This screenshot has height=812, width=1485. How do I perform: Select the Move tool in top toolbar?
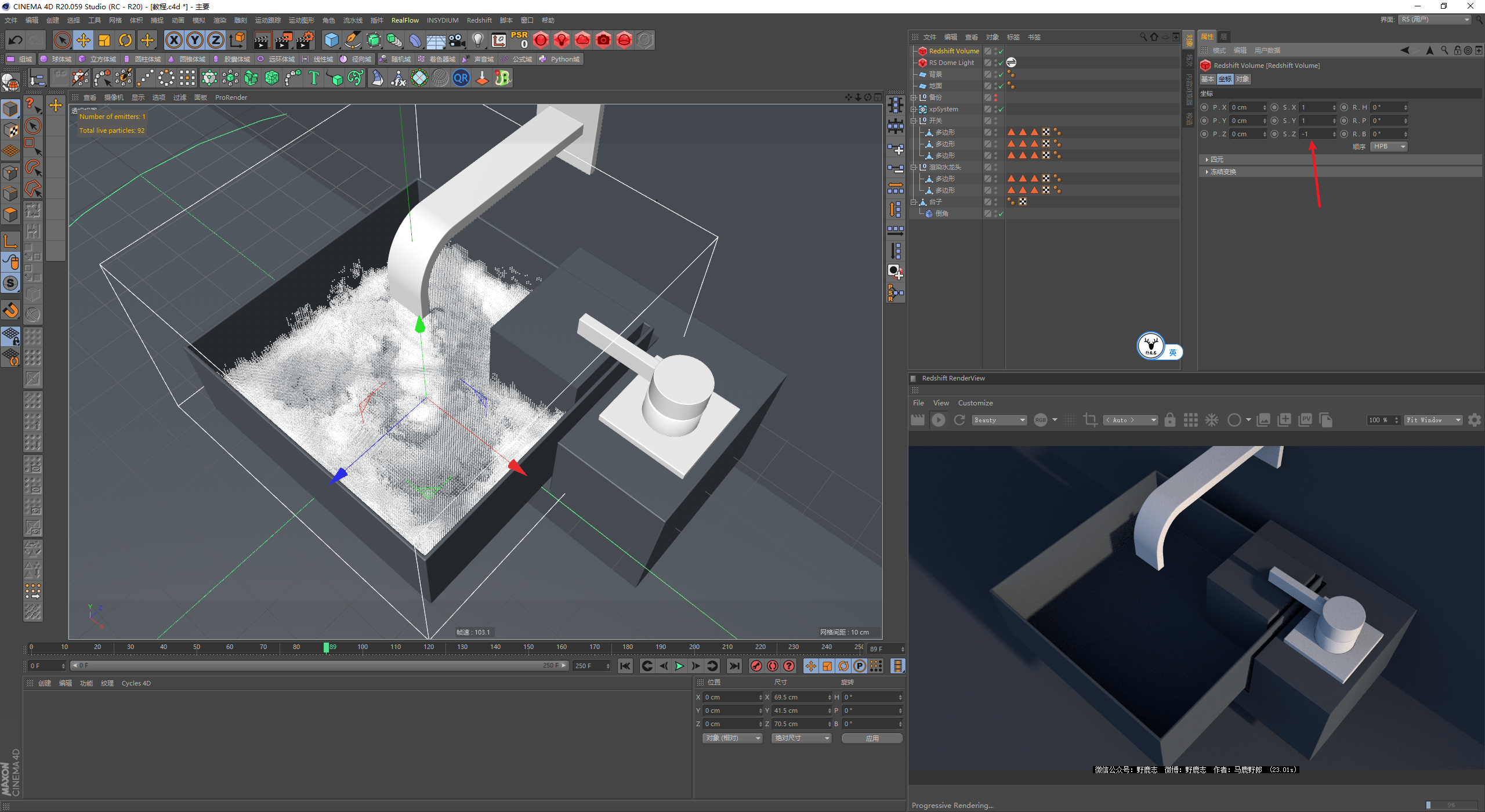(x=84, y=40)
